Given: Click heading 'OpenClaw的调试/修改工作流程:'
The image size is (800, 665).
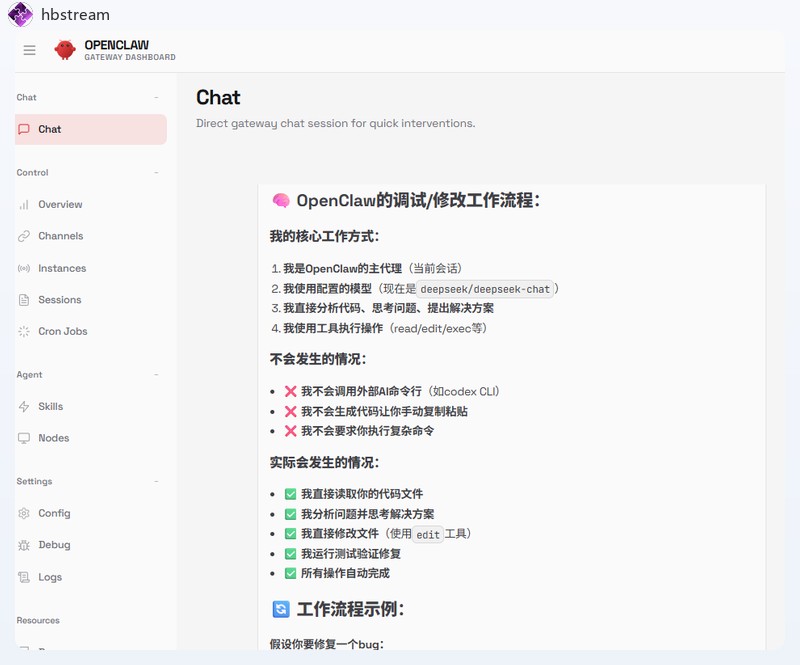Looking at the screenshot, I should pos(418,201).
